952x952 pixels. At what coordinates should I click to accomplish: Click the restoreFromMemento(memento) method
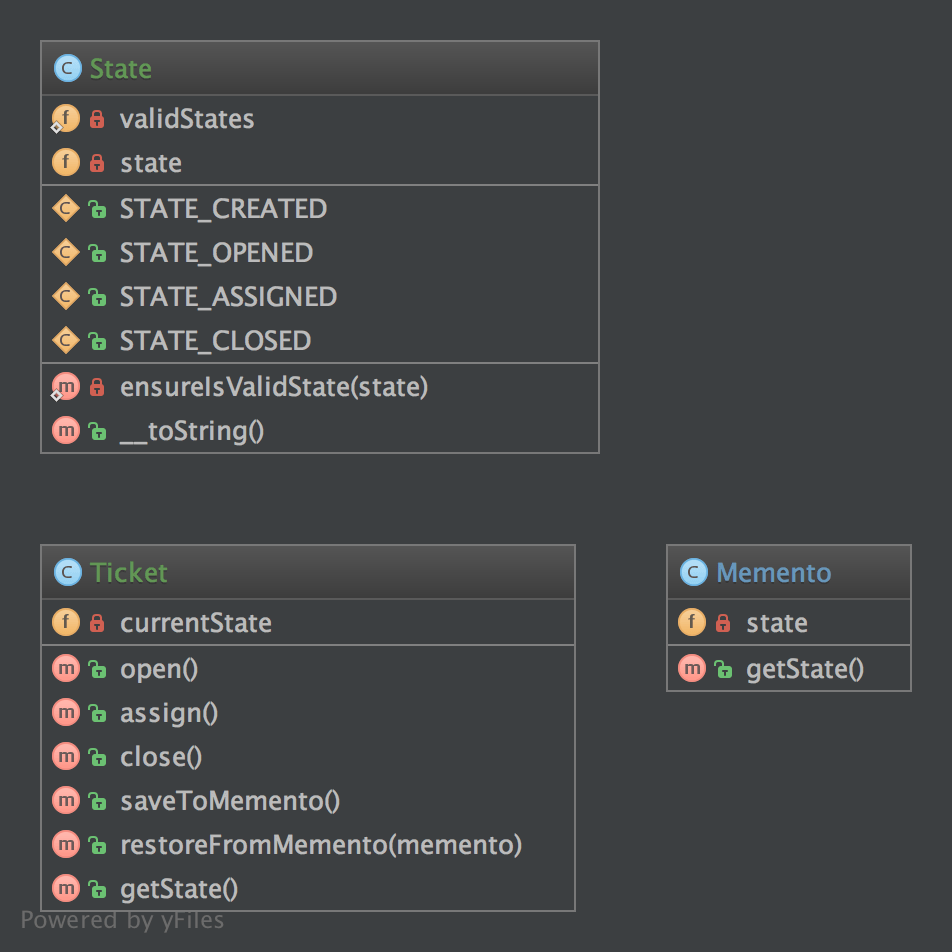pyautogui.click(x=321, y=845)
